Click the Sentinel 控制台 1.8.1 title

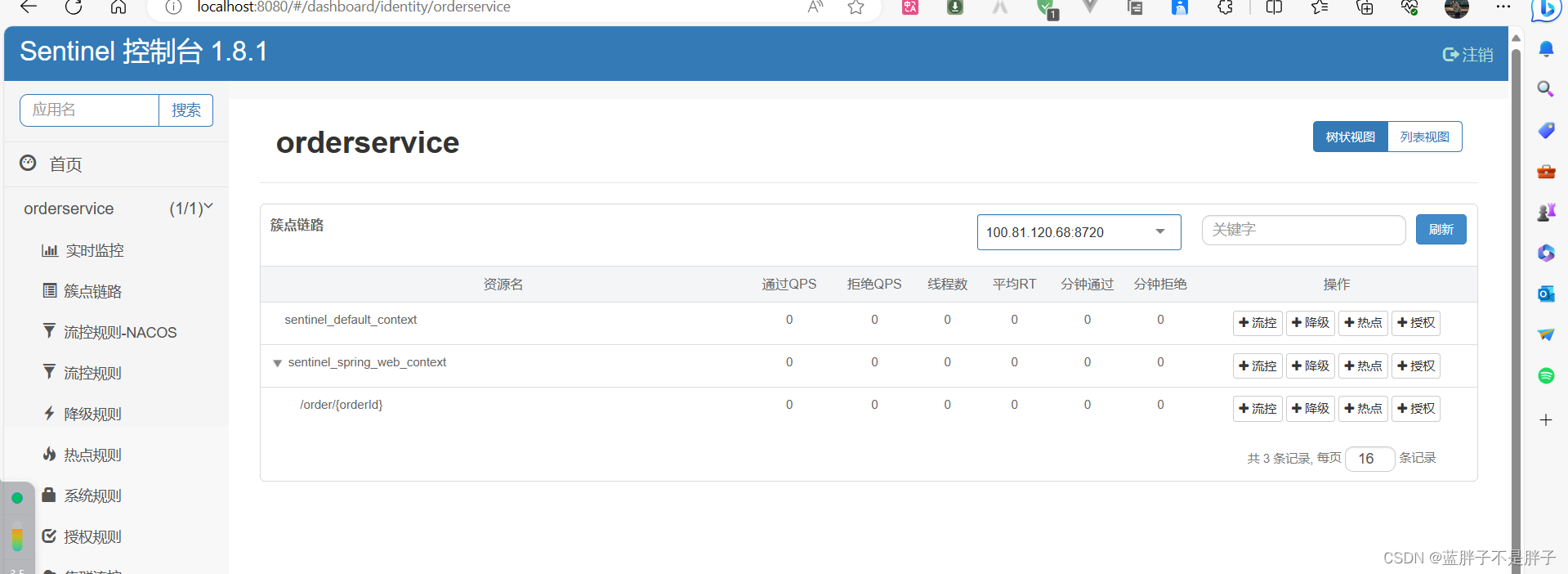point(144,52)
